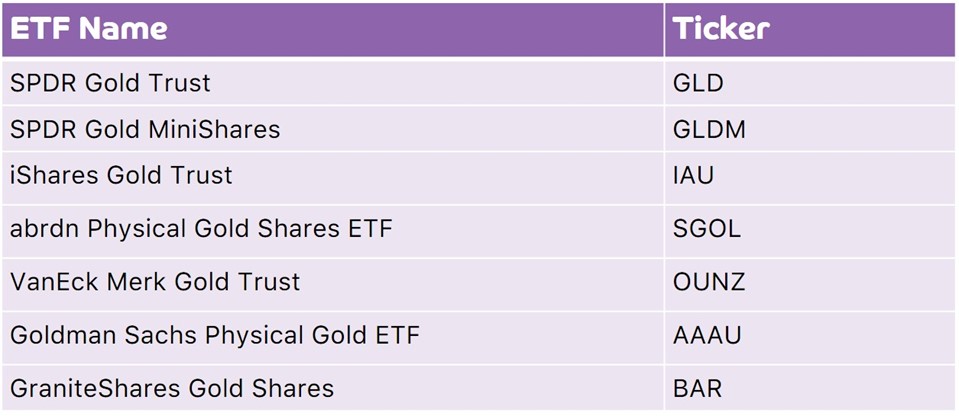Viewport: 959px width, 419px height.
Task: Click the word Trust in iShares row
Action: click(204, 176)
